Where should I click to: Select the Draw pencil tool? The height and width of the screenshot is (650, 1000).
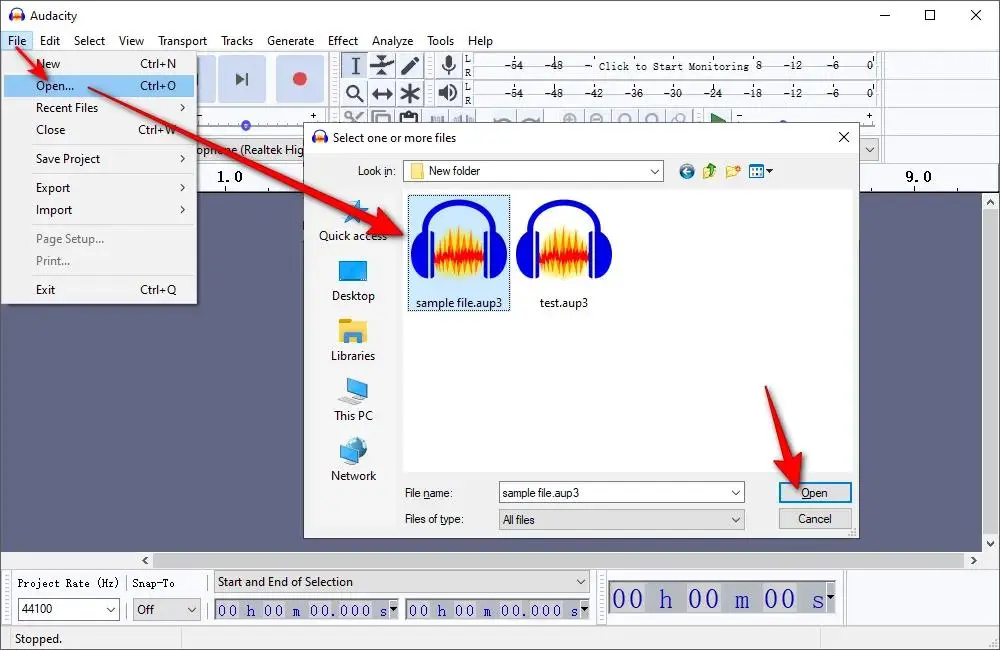click(410, 66)
